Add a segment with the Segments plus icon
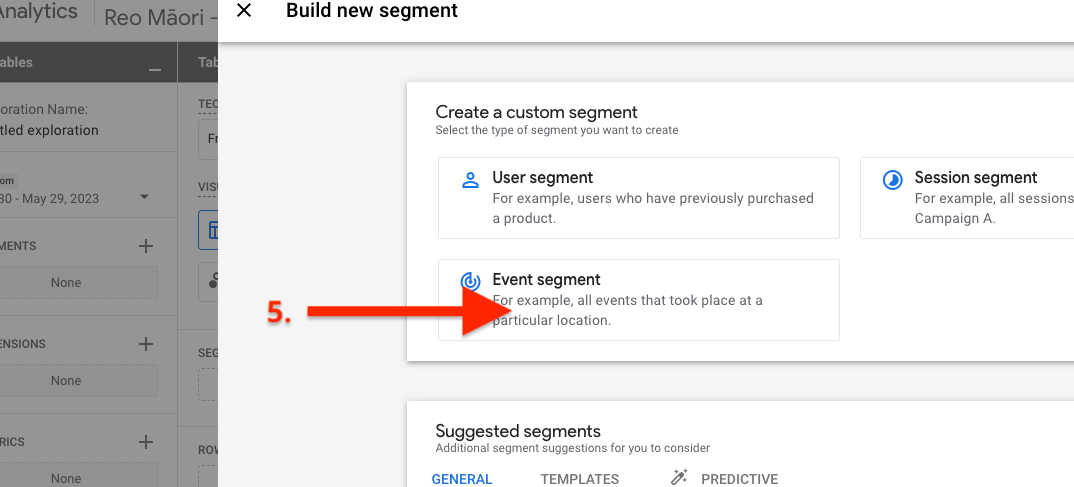The width and height of the screenshot is (1074, 487). [146, 246]
